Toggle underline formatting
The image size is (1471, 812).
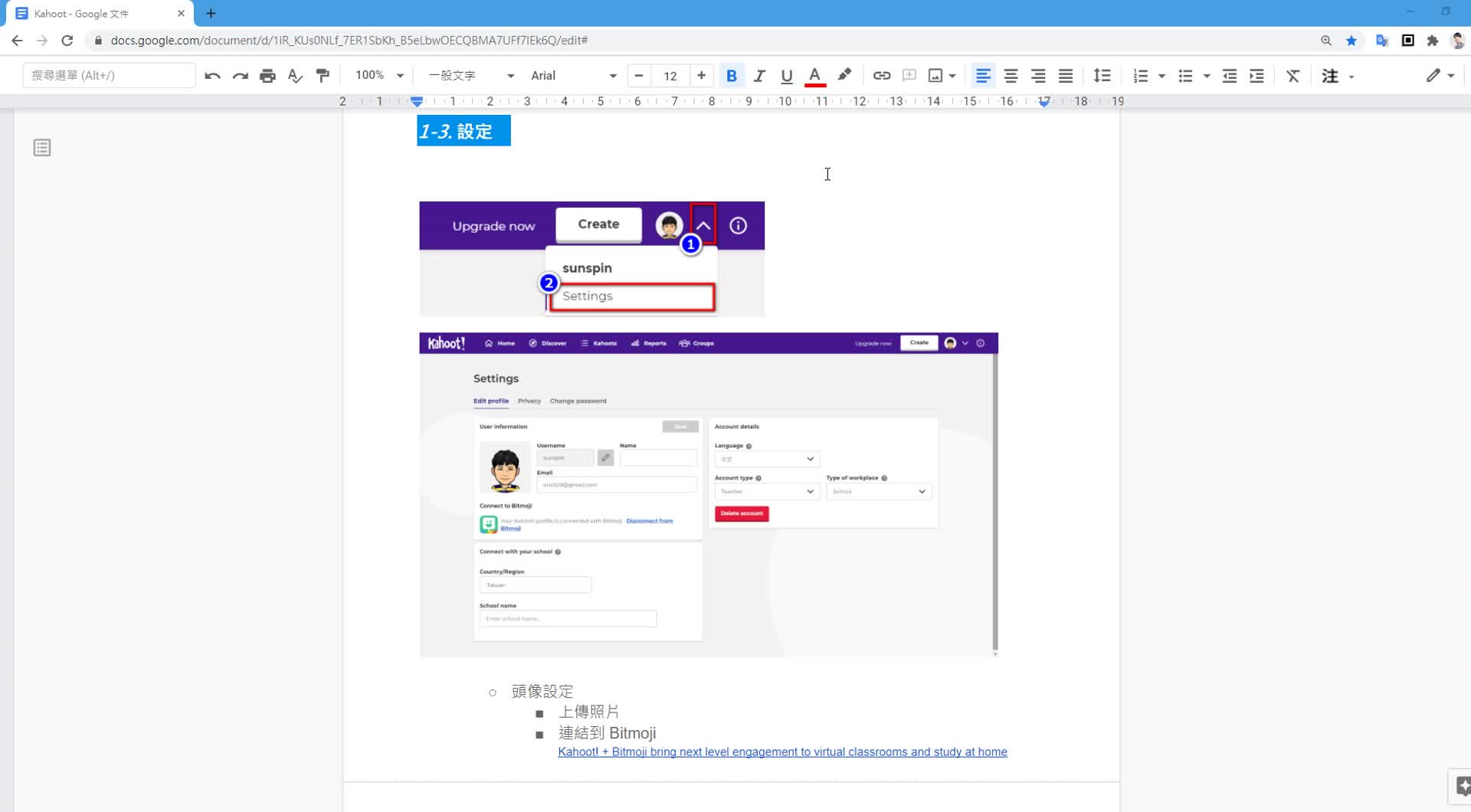[787, 75]
